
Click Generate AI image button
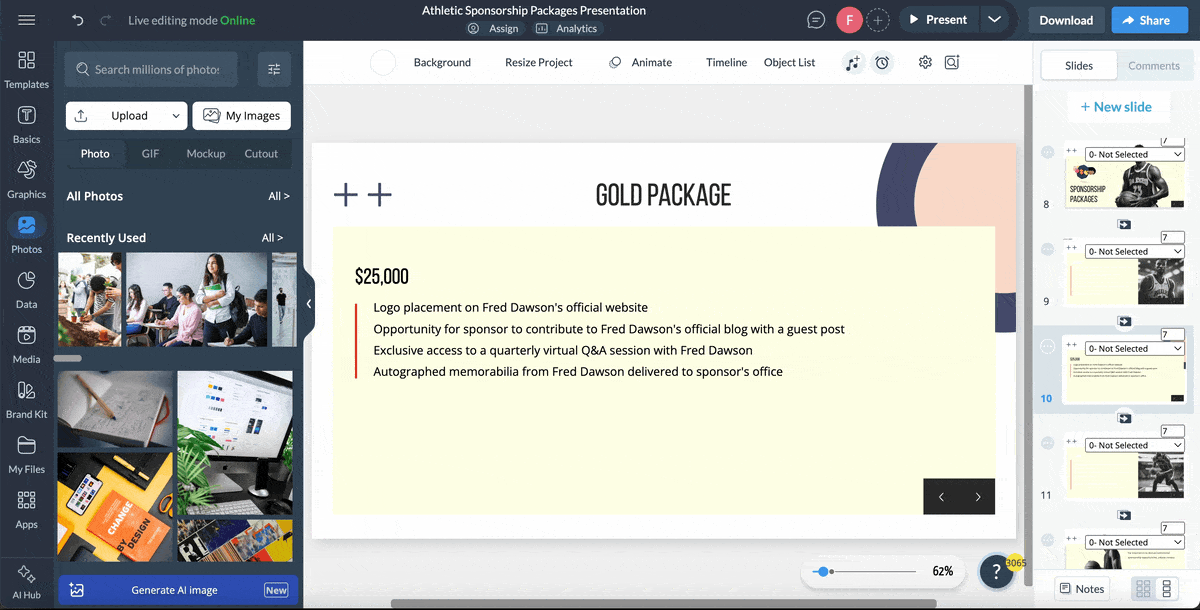click(175, 590)
